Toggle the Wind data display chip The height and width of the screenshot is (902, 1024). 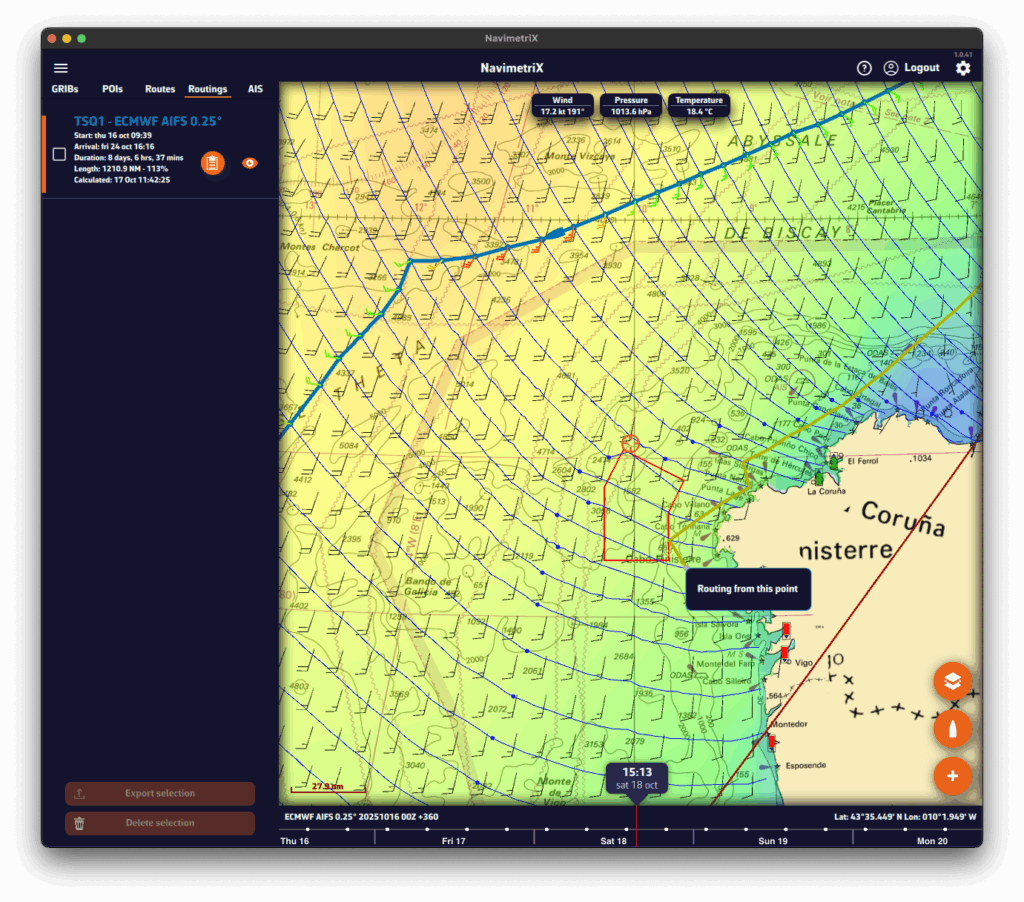coord(563,106)
